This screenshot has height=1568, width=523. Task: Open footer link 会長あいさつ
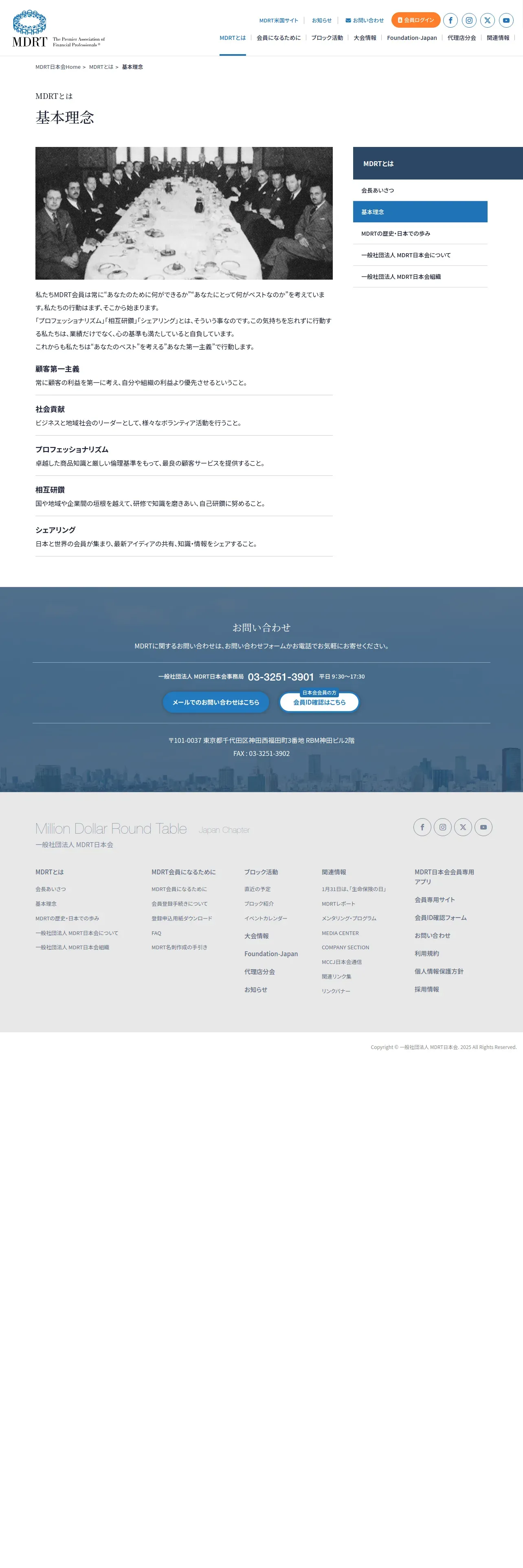click(x=51, y=889)
